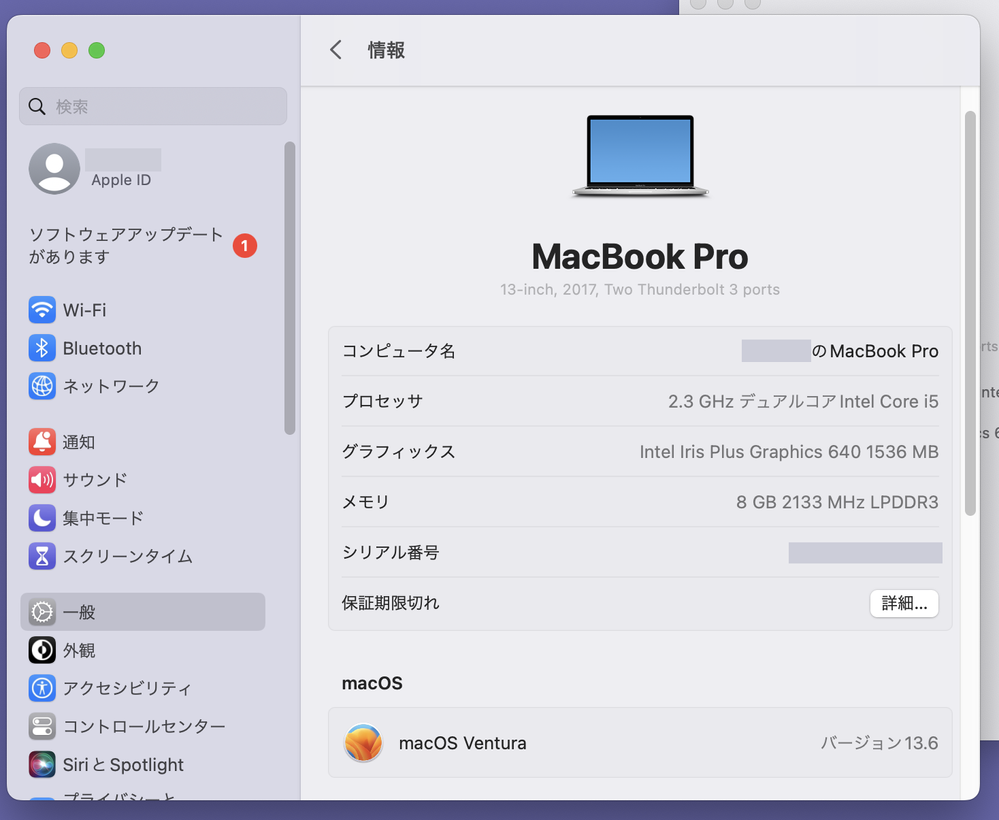Screen dimensions: 999x820
Task: Click the Wi-Fi icon in sidebar
Action: click(42, 310)
